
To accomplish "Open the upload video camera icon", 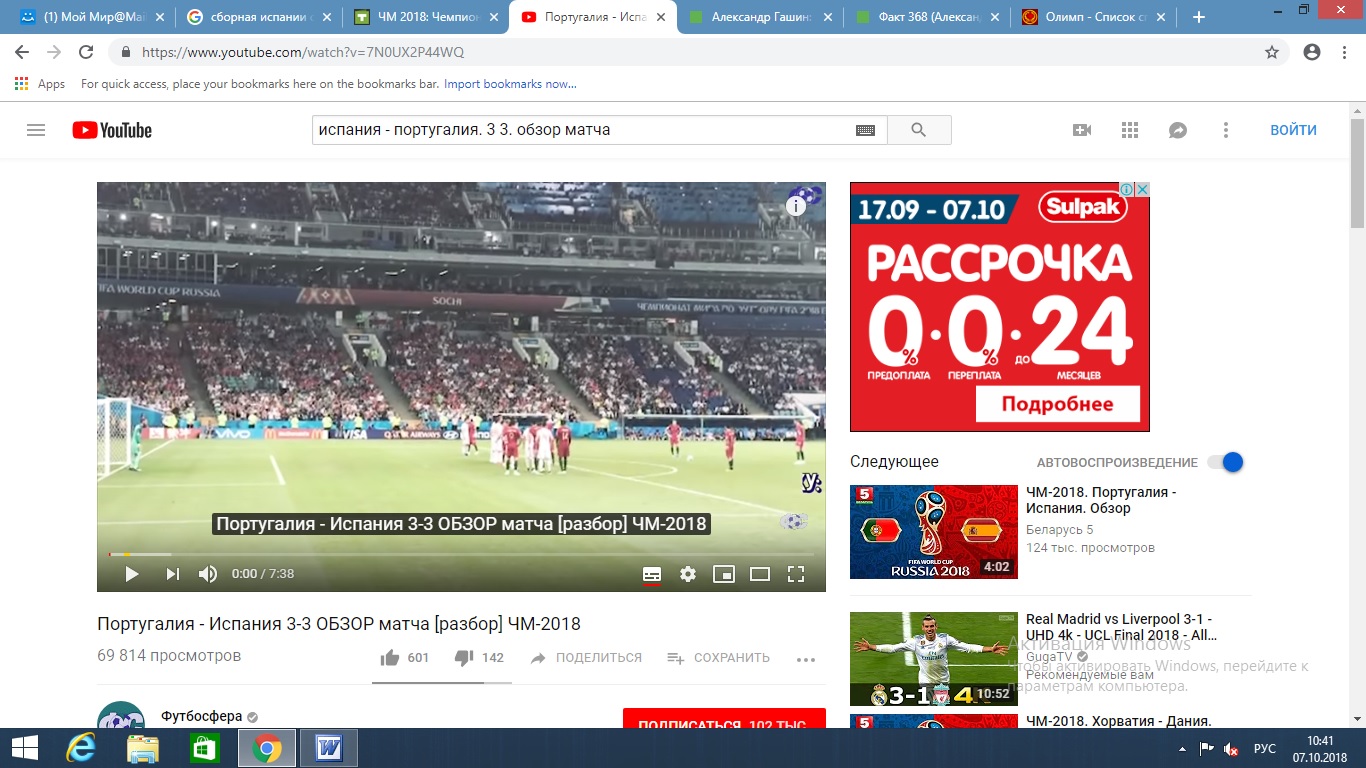I will tap(1082, 130).
